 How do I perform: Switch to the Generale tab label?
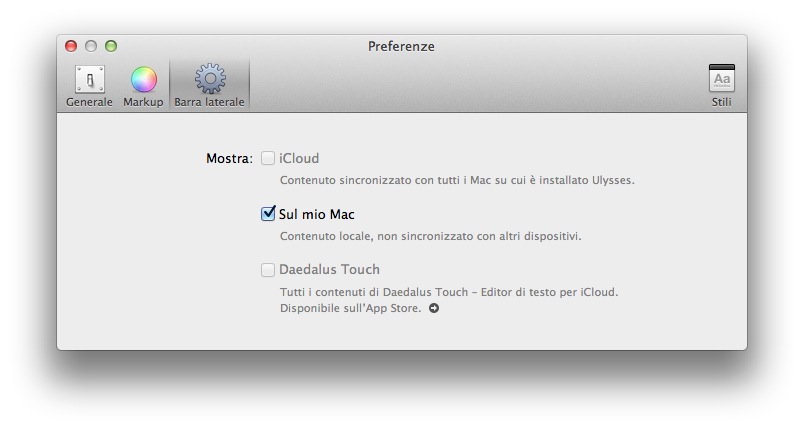coord(89,102)
